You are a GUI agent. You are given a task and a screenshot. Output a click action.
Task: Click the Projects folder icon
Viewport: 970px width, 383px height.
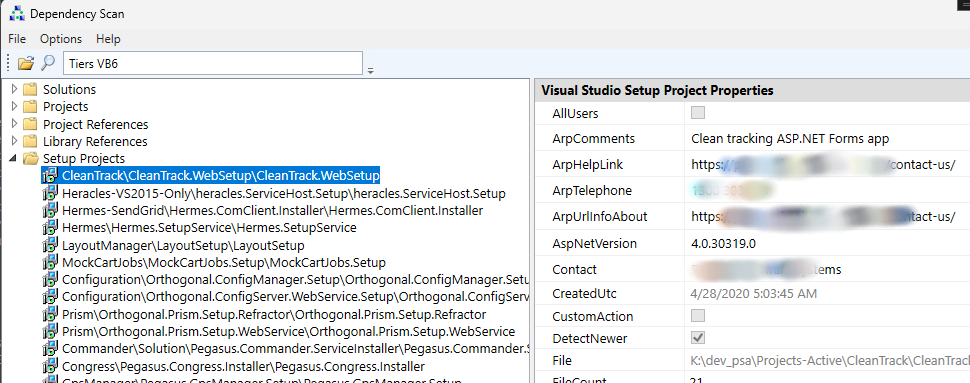(x=30, y=106)
